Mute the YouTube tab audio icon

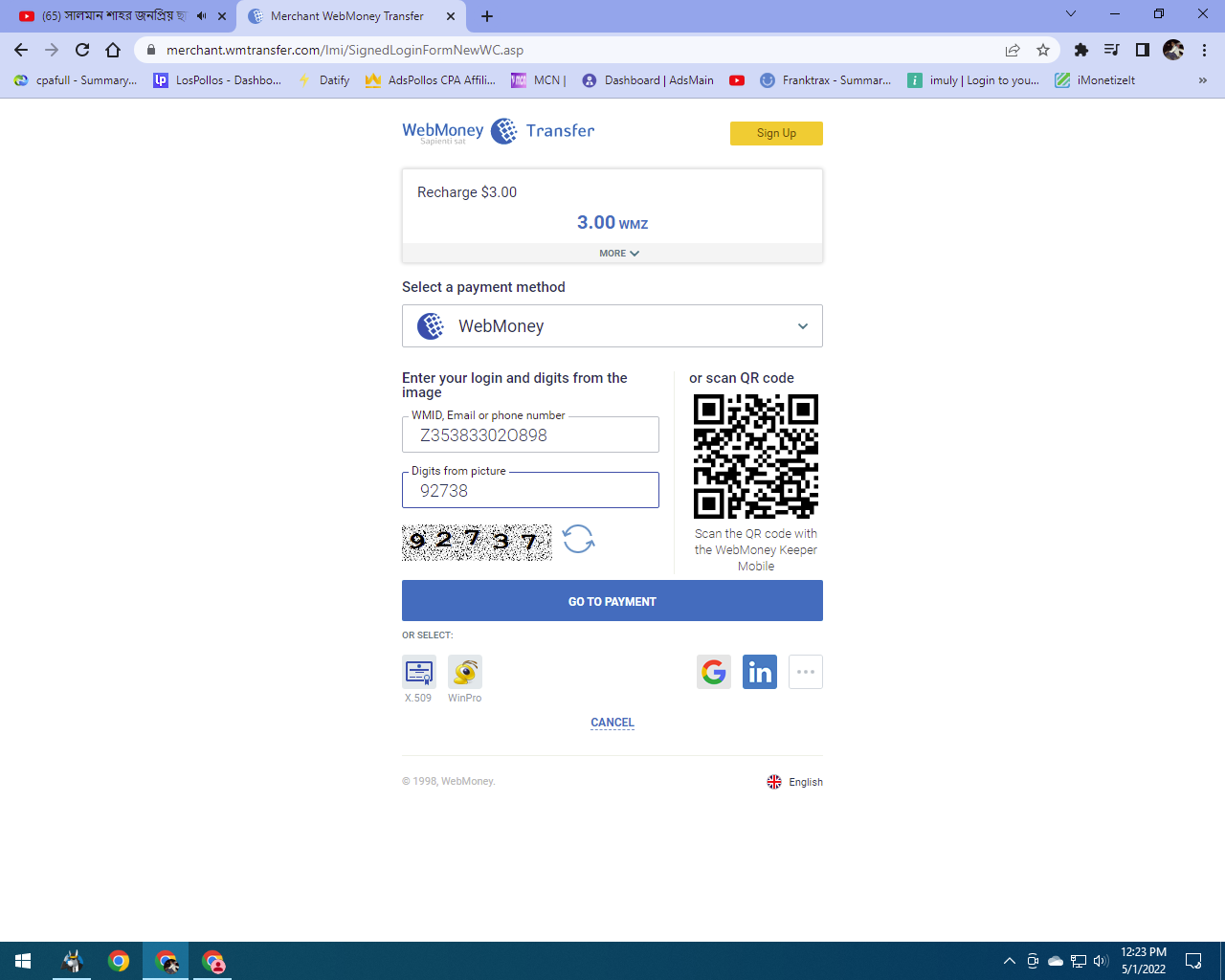[202, 16]
